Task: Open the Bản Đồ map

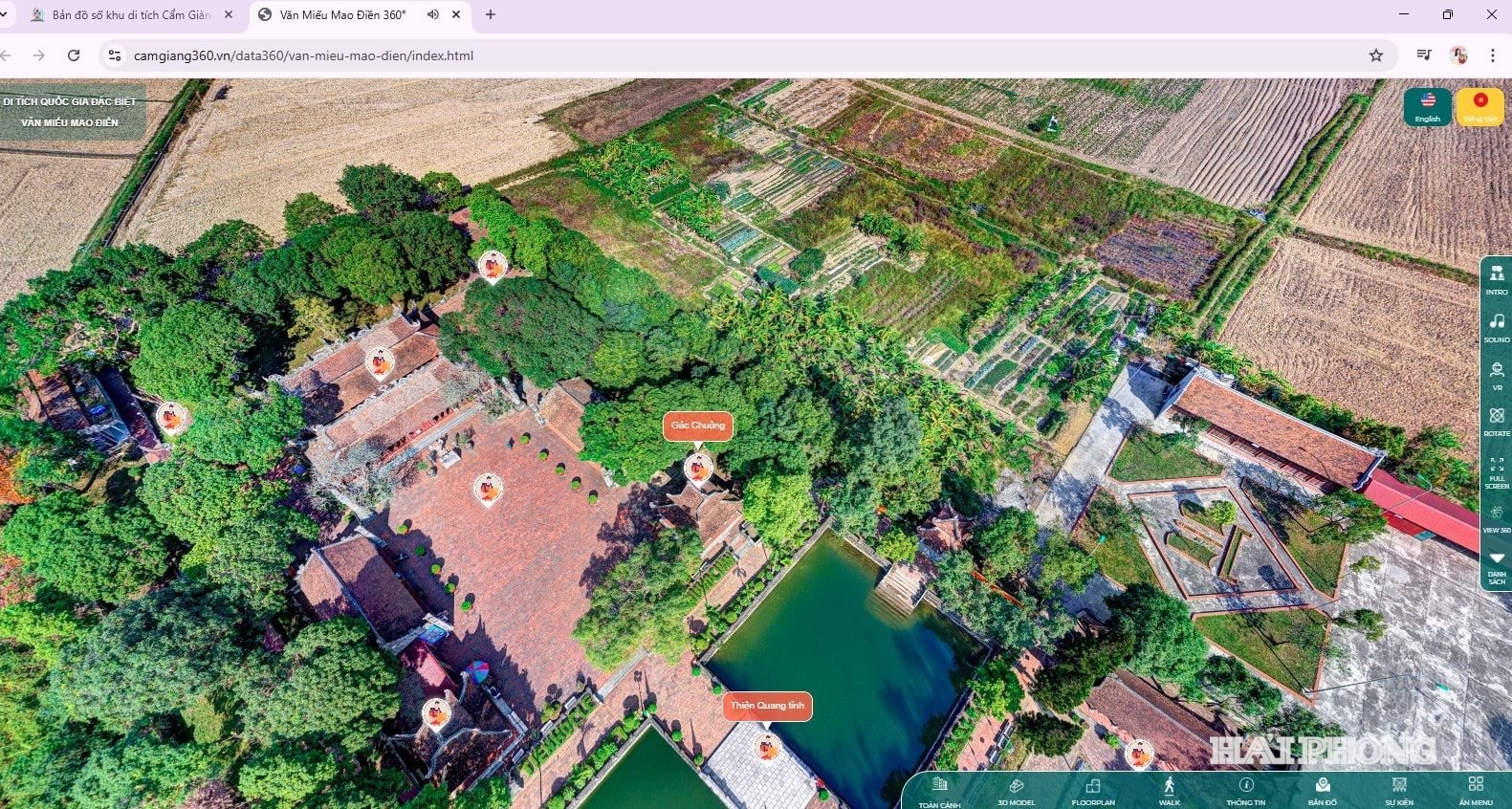Action: pos(1323,791)
